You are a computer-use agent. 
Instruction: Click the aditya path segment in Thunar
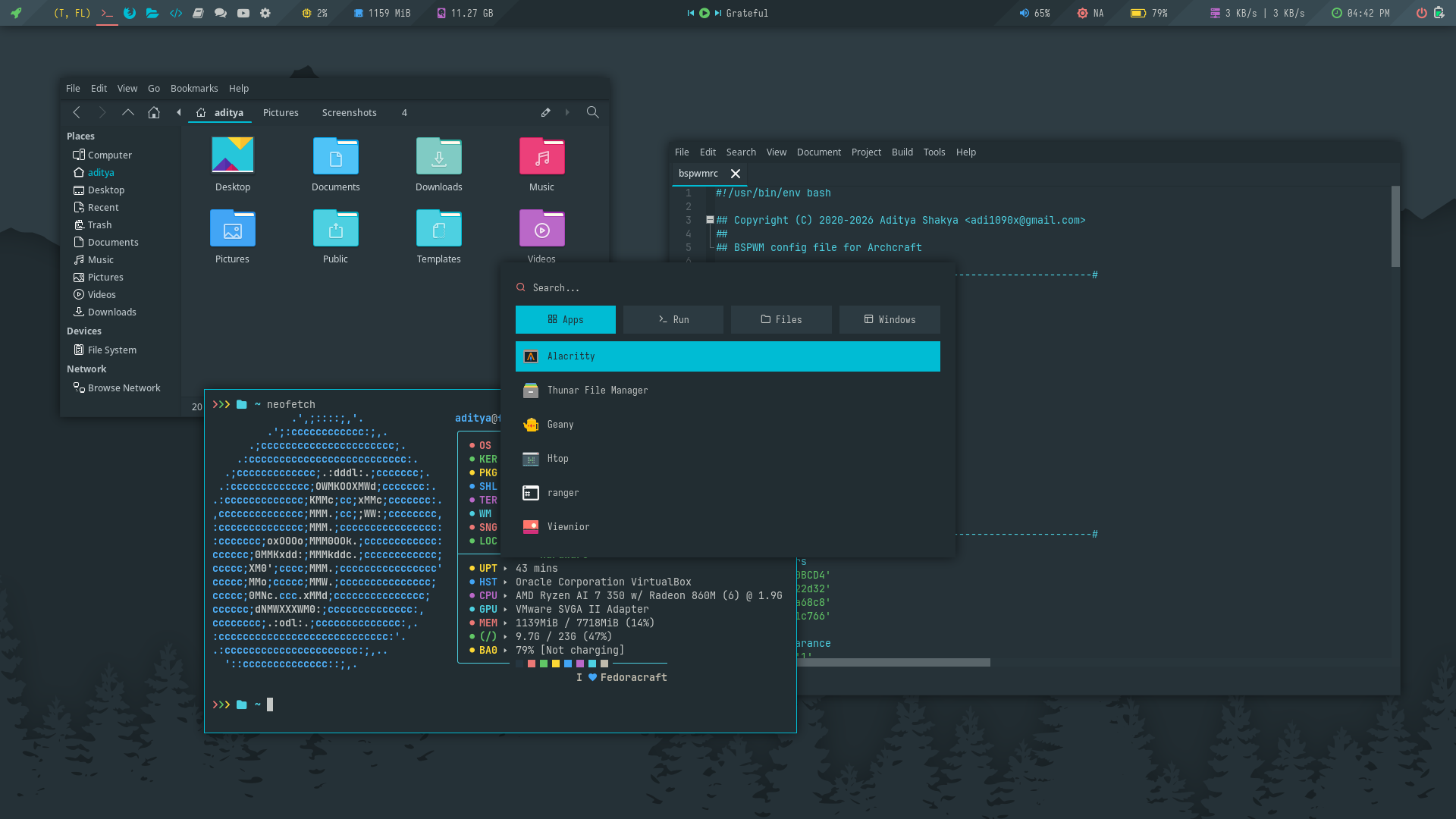[x=221, y=113]
